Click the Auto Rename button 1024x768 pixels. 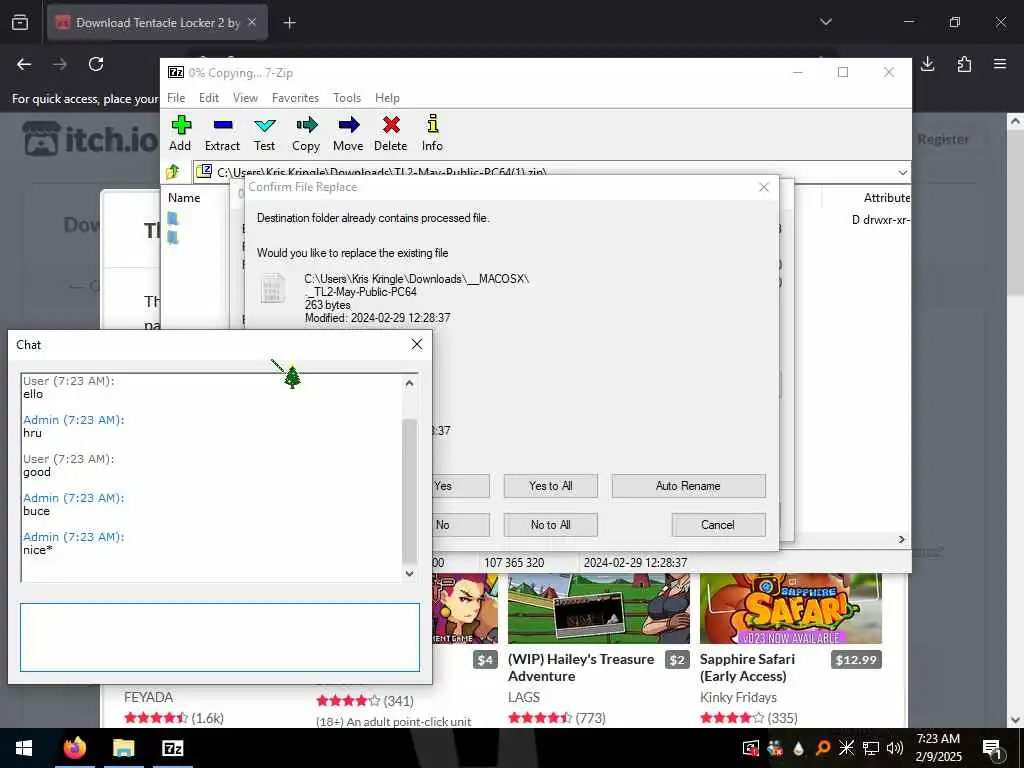[x=688, y=486]
